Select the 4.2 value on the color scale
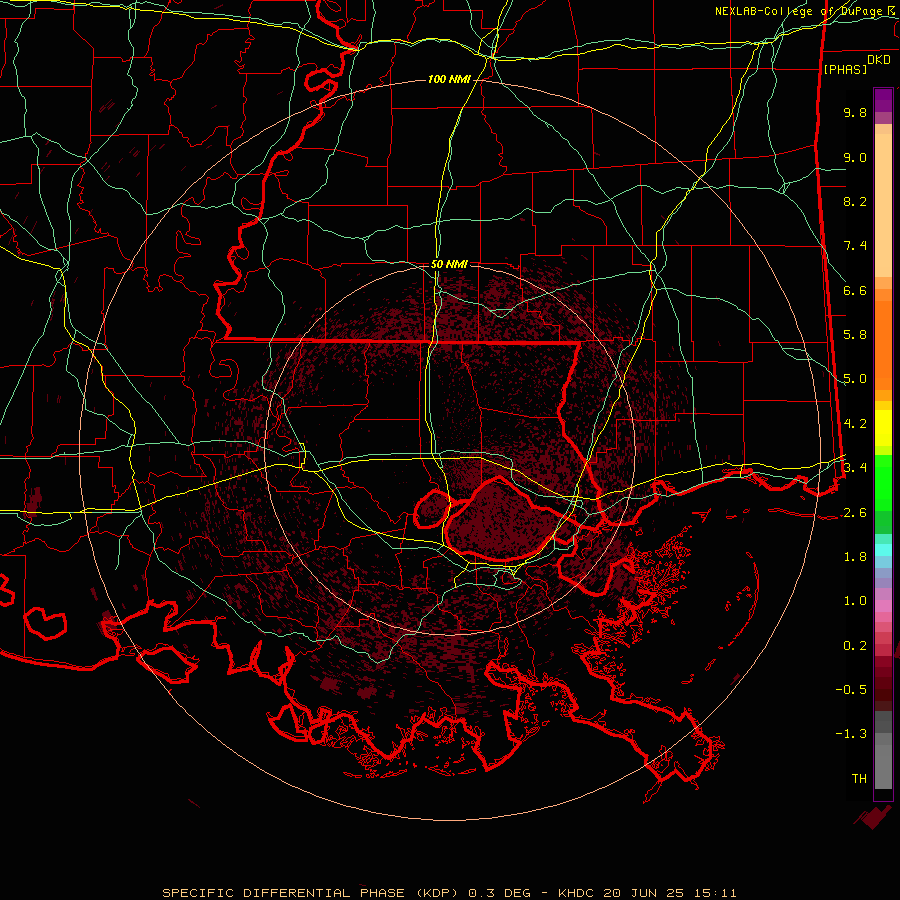Screen dimensions: 900x900 [x=855, y=424]
